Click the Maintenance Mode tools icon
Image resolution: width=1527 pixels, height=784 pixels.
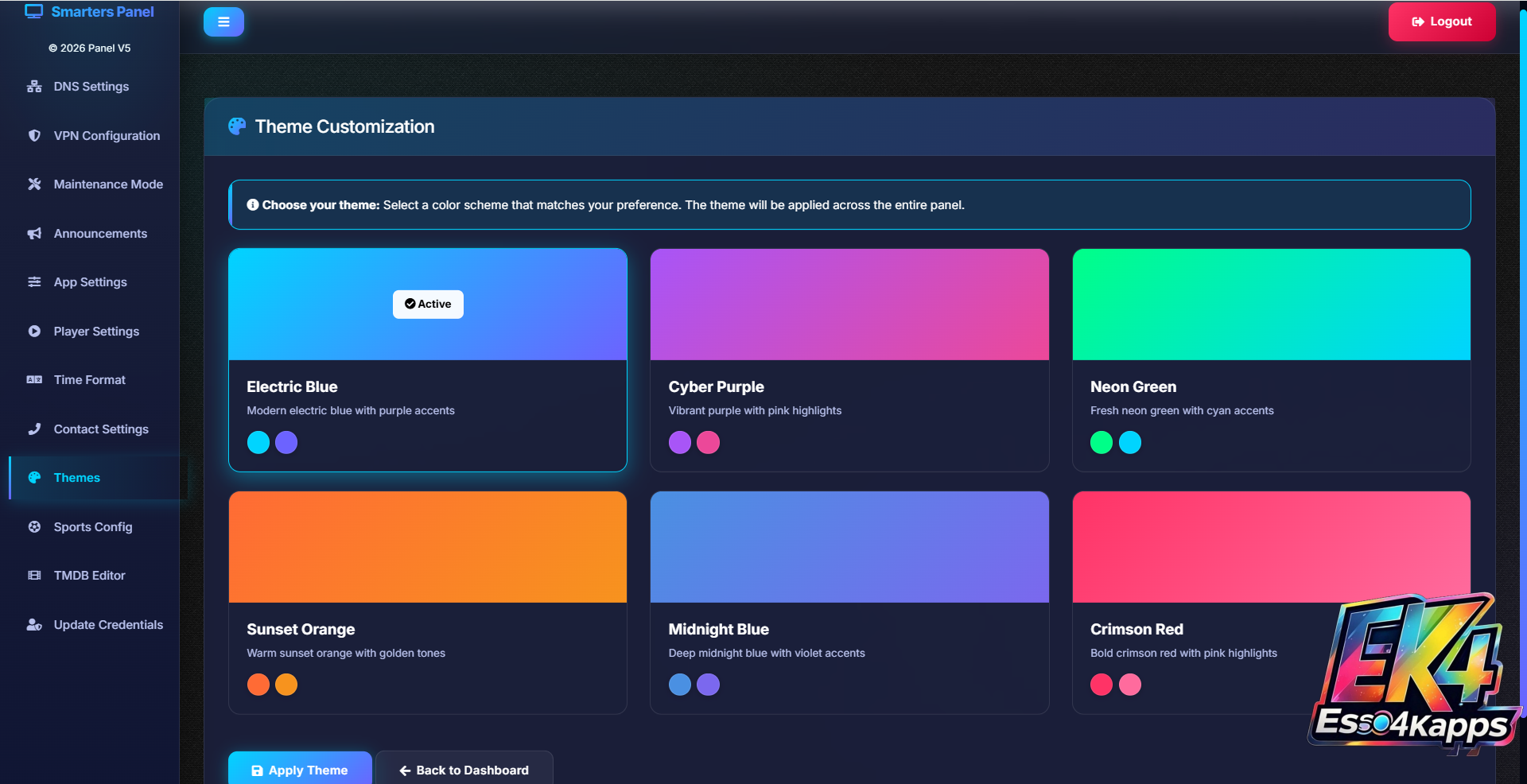click(x=34, y=184)
